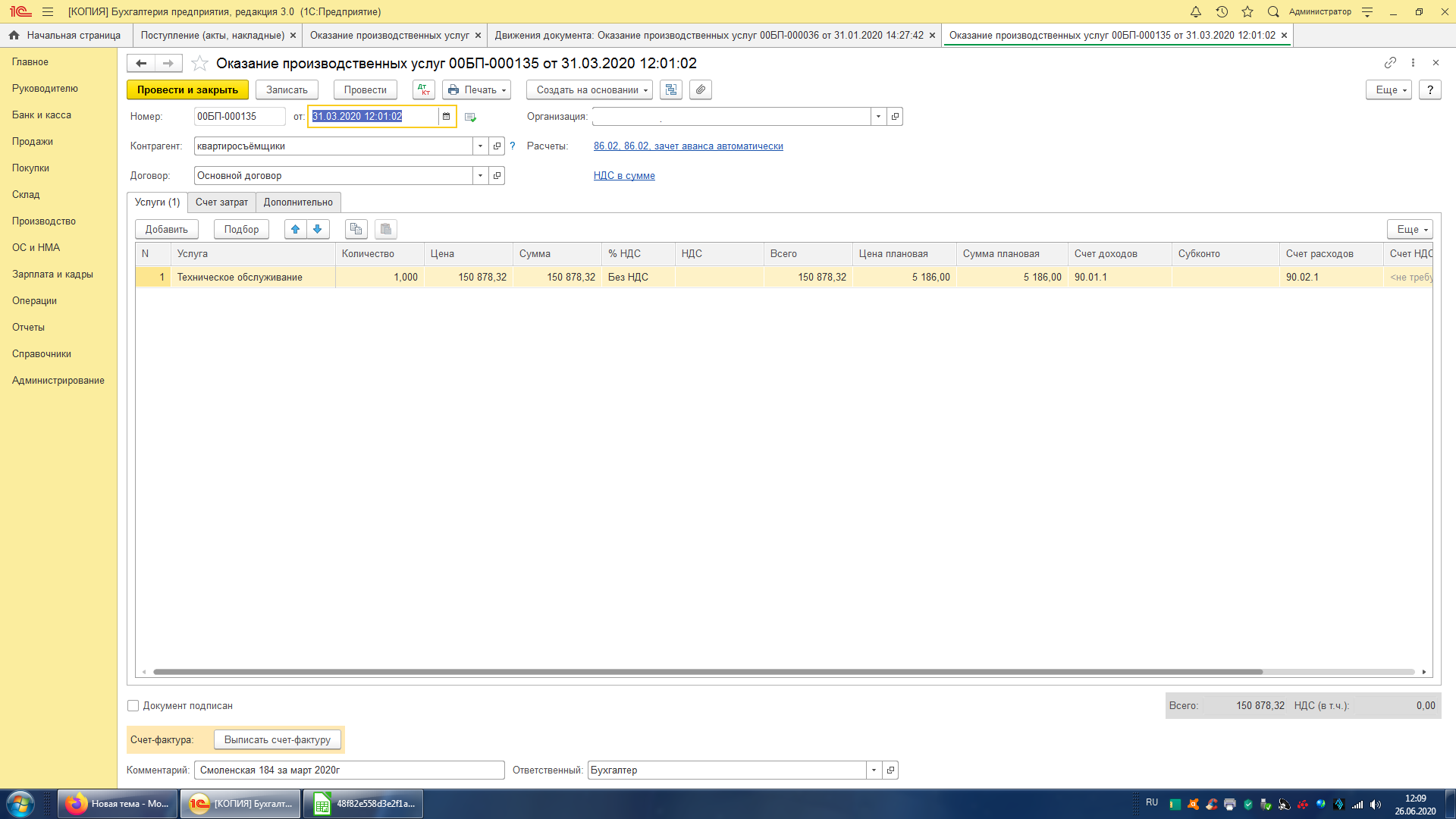Open расчеты link 86.02, 86.02

coord(688,146)
